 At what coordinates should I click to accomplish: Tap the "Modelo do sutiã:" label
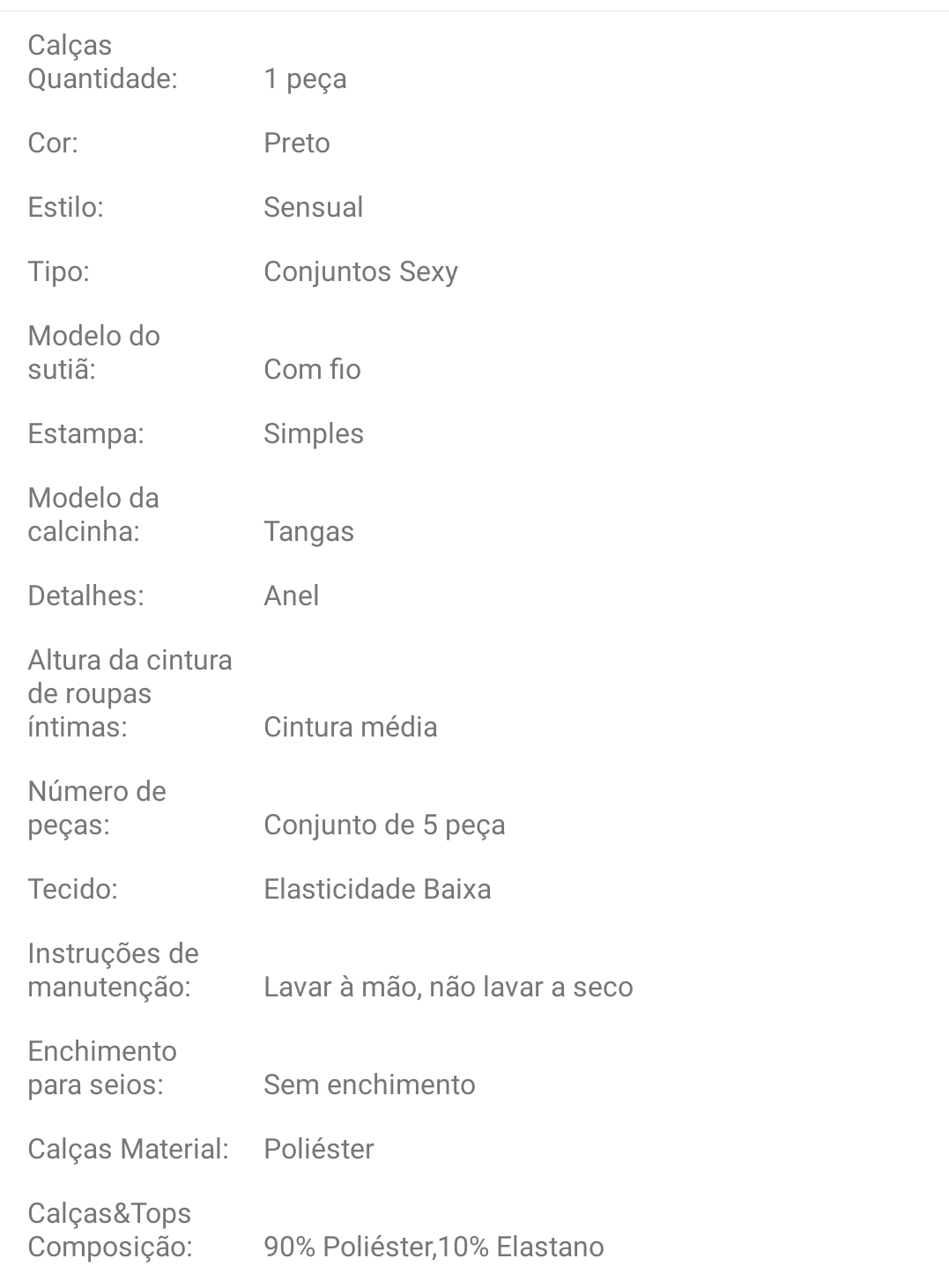94,352
